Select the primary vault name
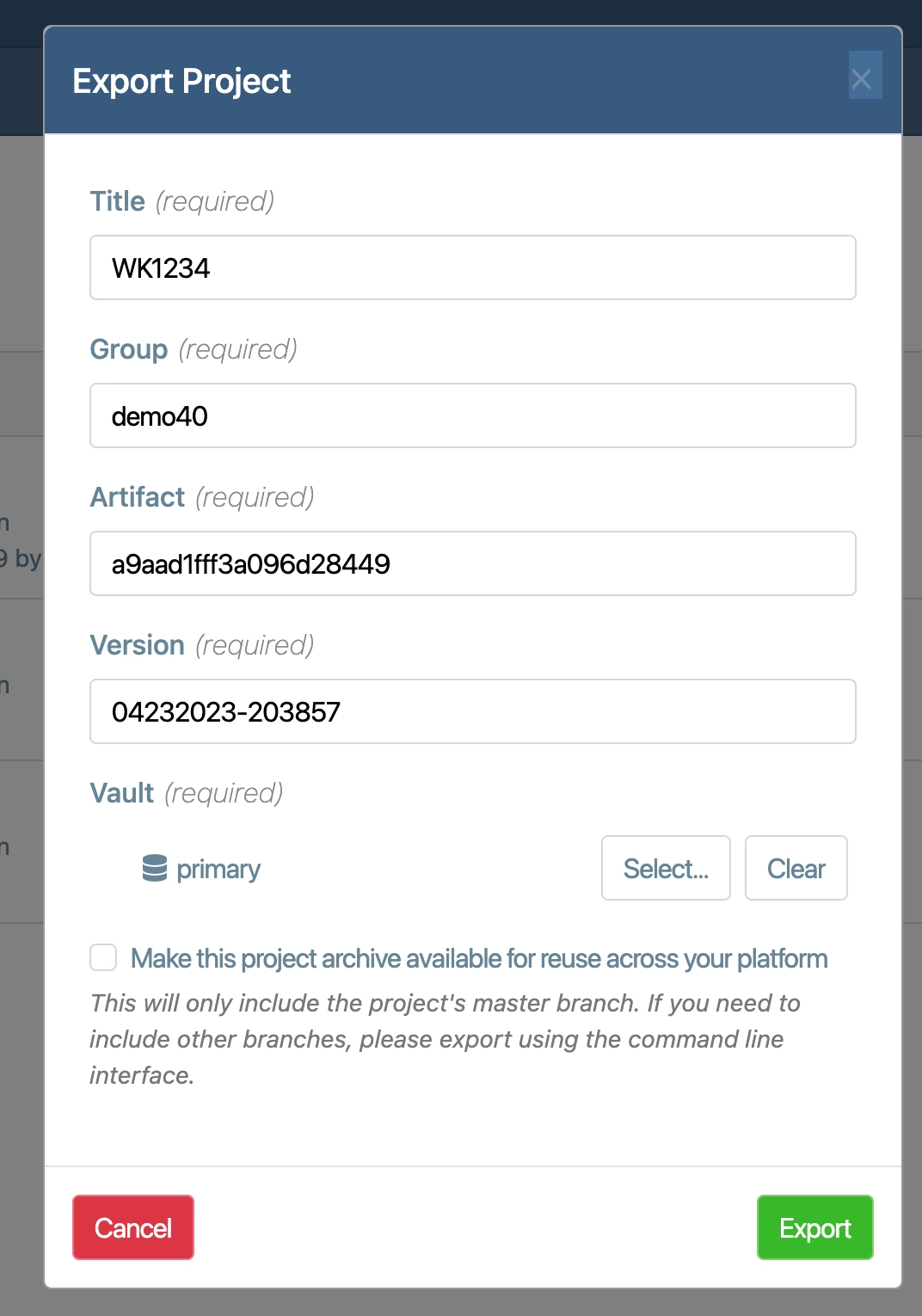This screenshot has width=922, height=1316. pyautogui.click(x=218, y=869)
